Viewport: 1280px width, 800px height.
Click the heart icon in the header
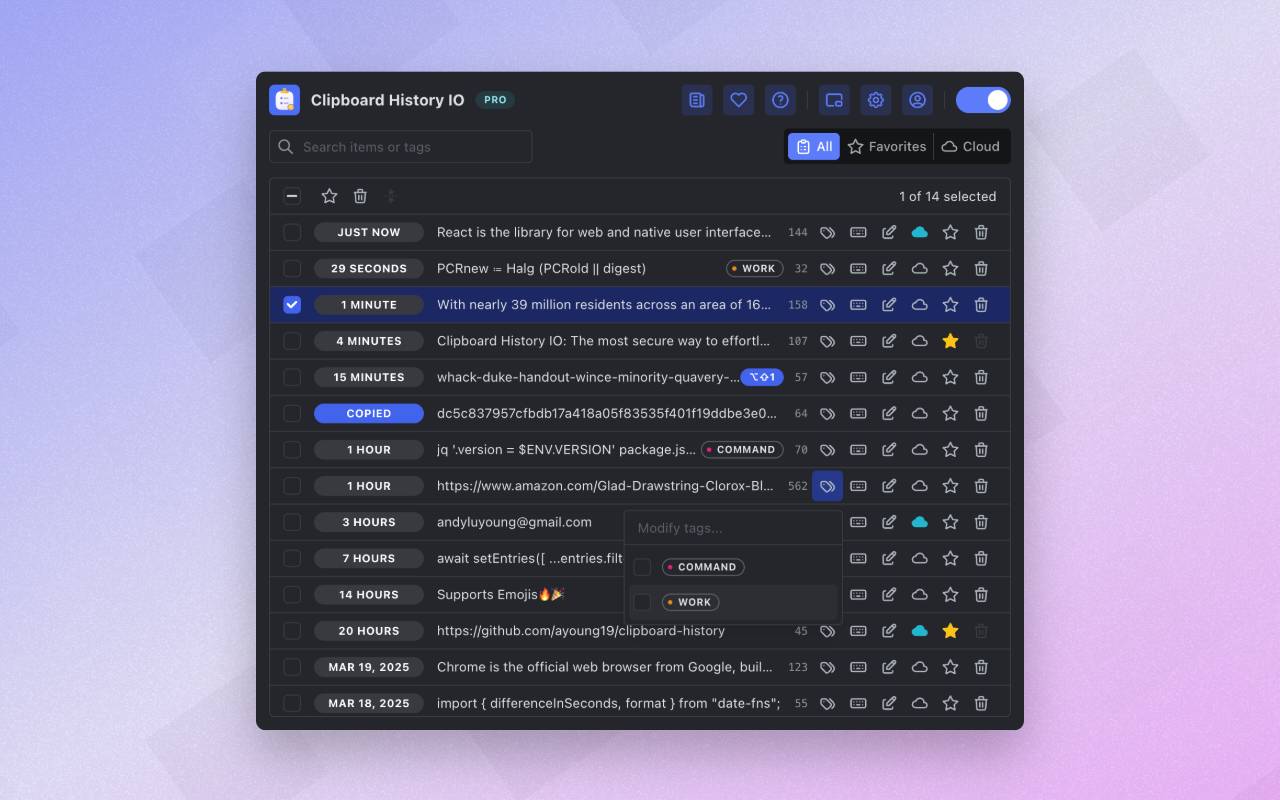click(x=738, y=100)
